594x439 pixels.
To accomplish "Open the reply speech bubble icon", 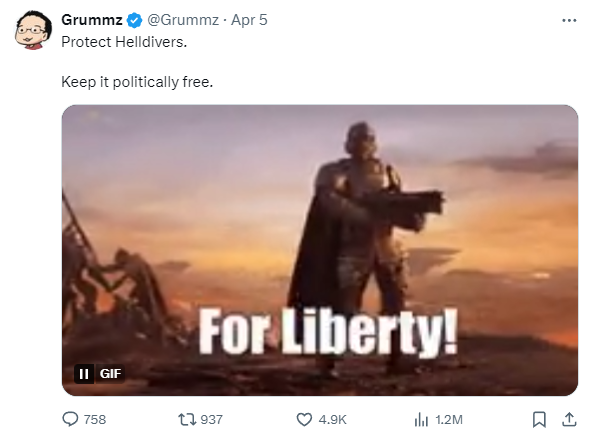I will coord(70,419).
